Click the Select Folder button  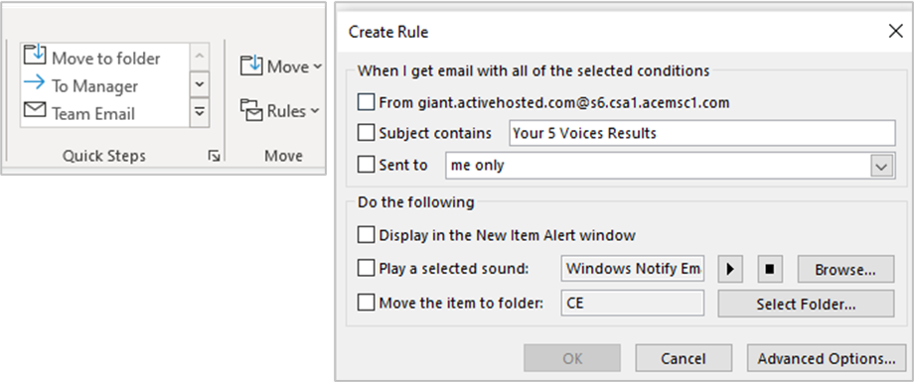point(806,304)
